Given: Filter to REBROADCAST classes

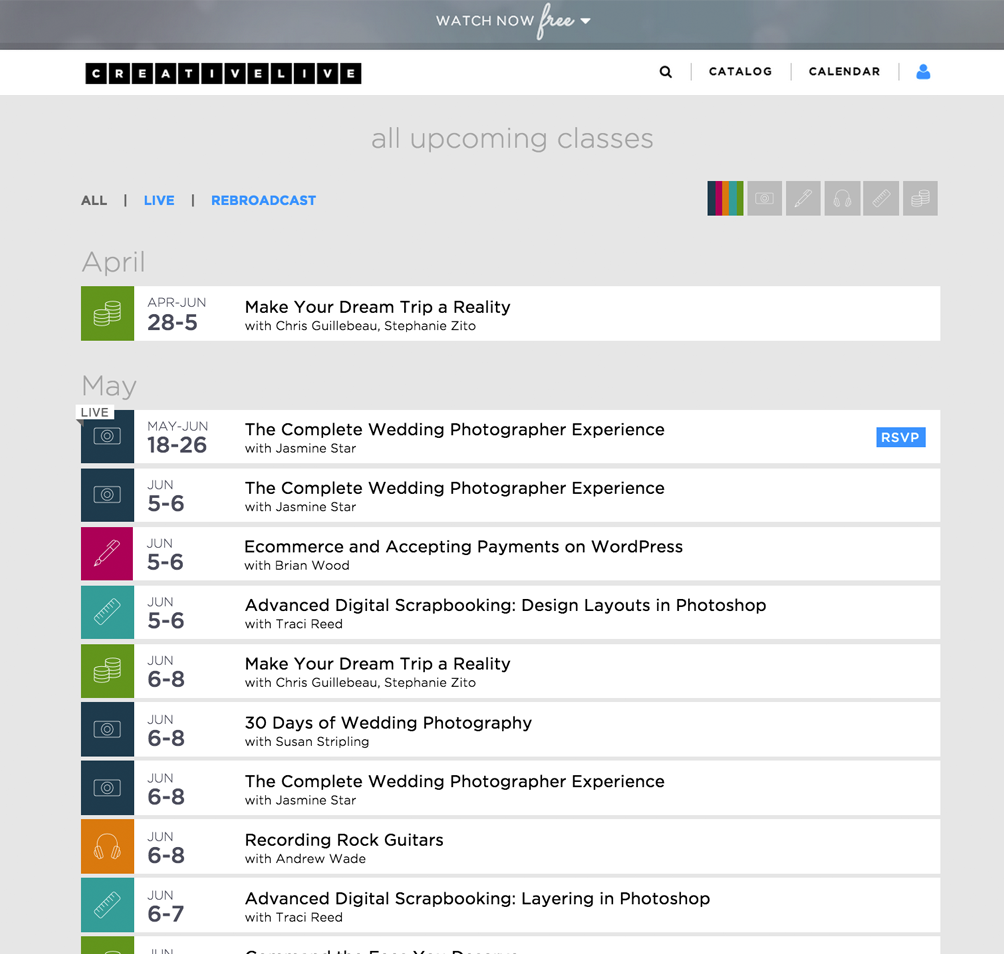Looking at the screenshot, I should coord(263,200).
